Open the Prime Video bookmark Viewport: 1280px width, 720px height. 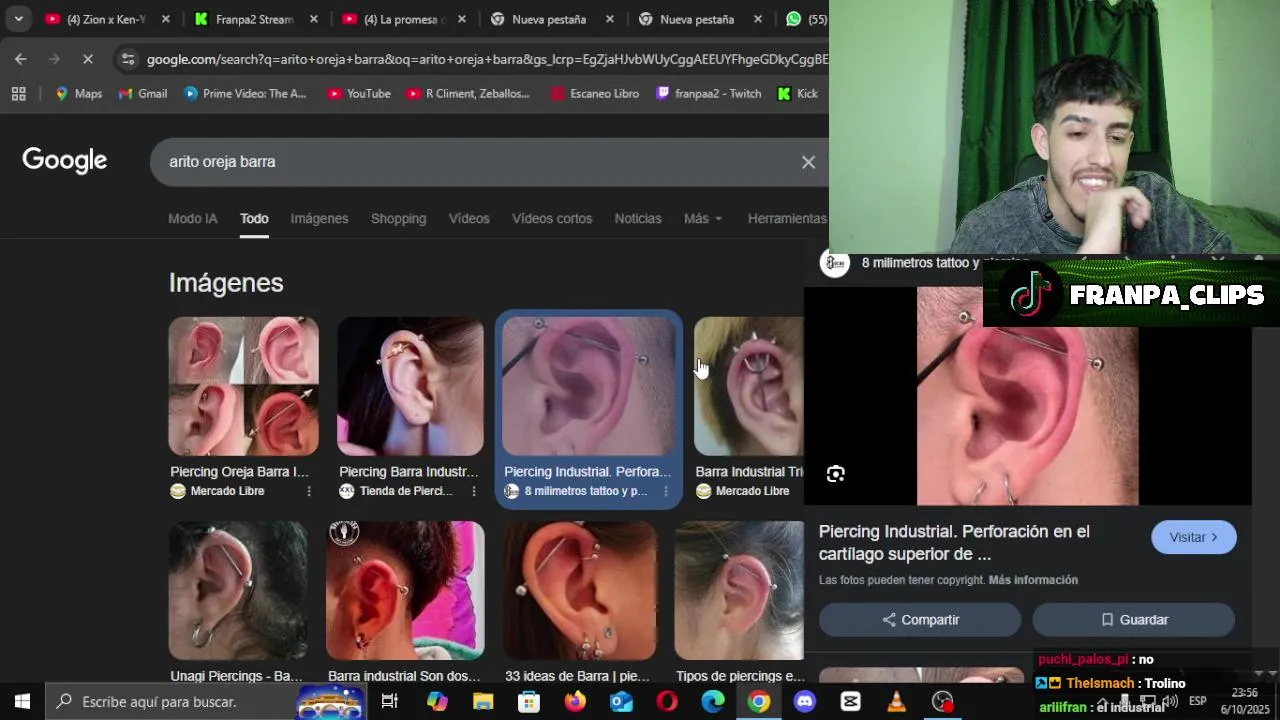pyautogui.click(x=245, y=93)
